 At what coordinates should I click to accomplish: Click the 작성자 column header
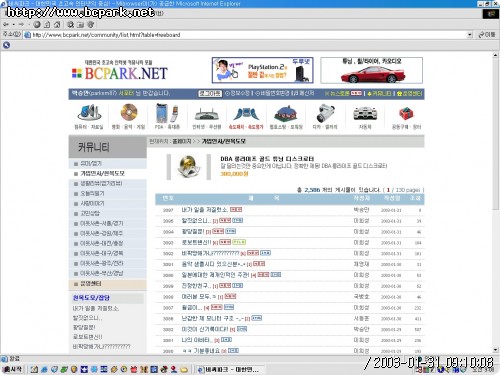point(361,198)
